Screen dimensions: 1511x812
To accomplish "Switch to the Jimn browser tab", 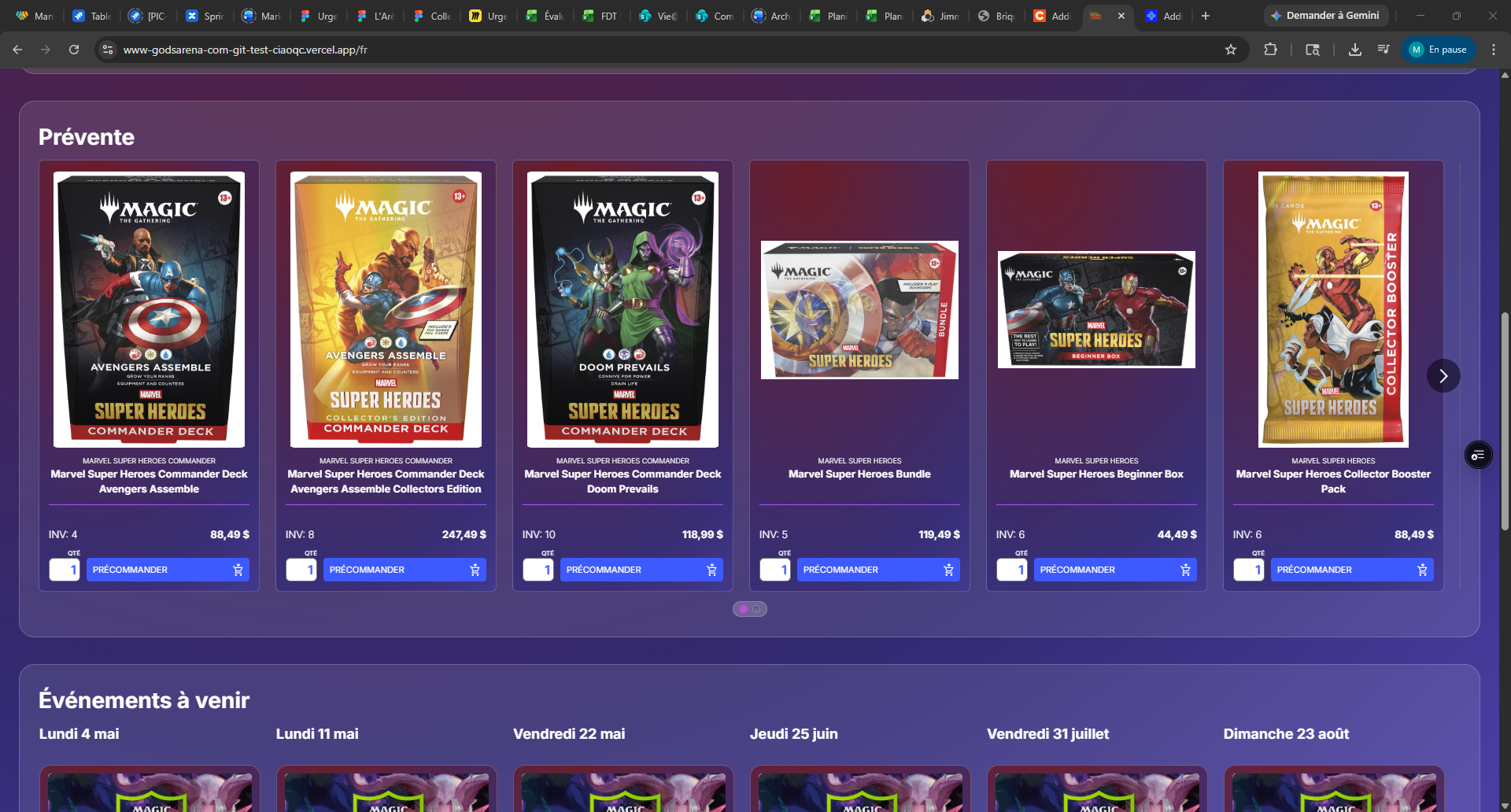I will 940,16.
